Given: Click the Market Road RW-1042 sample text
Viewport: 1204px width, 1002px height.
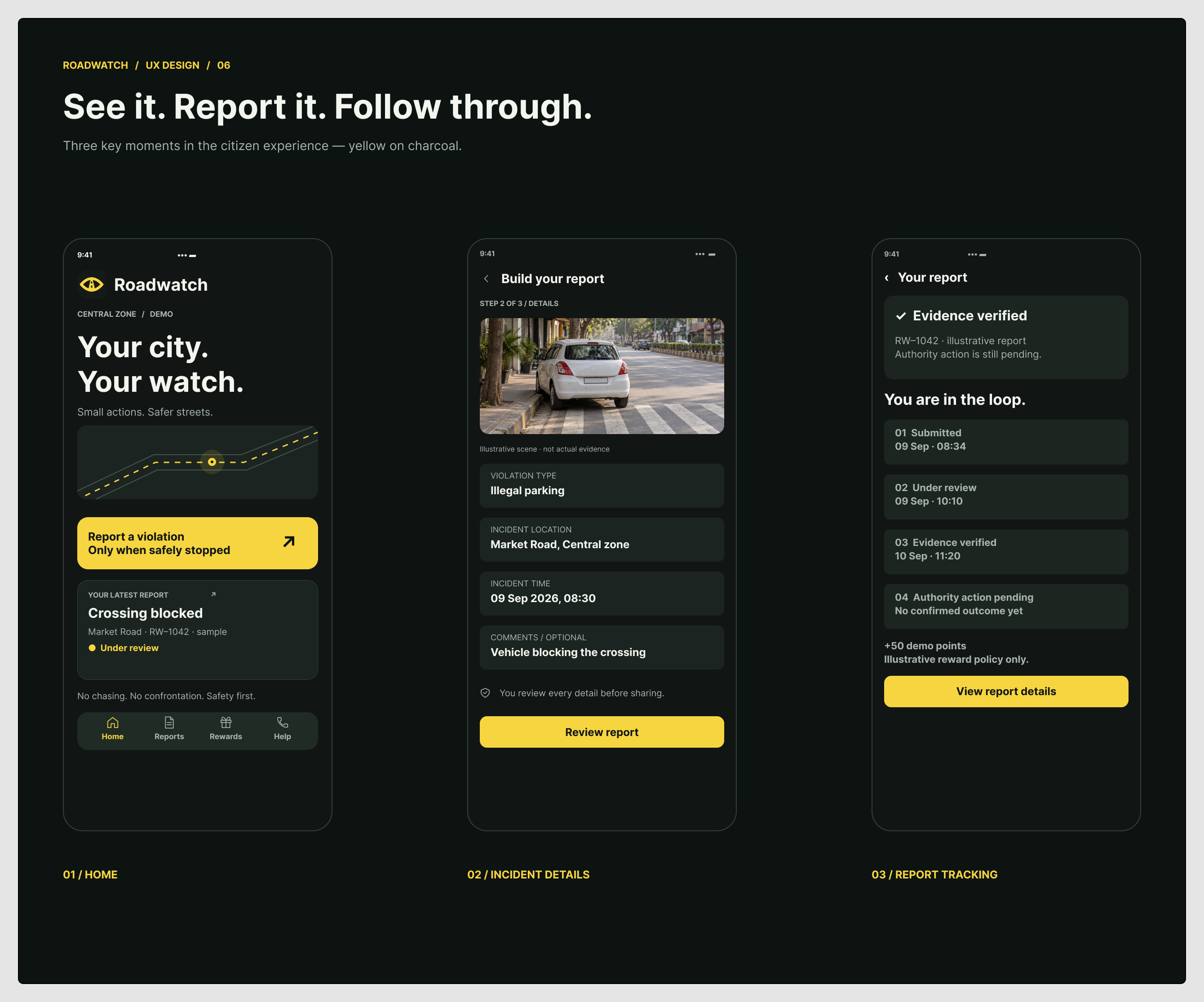Looking at the screenshot, I should pyautogui.click(x=158, y=631).
